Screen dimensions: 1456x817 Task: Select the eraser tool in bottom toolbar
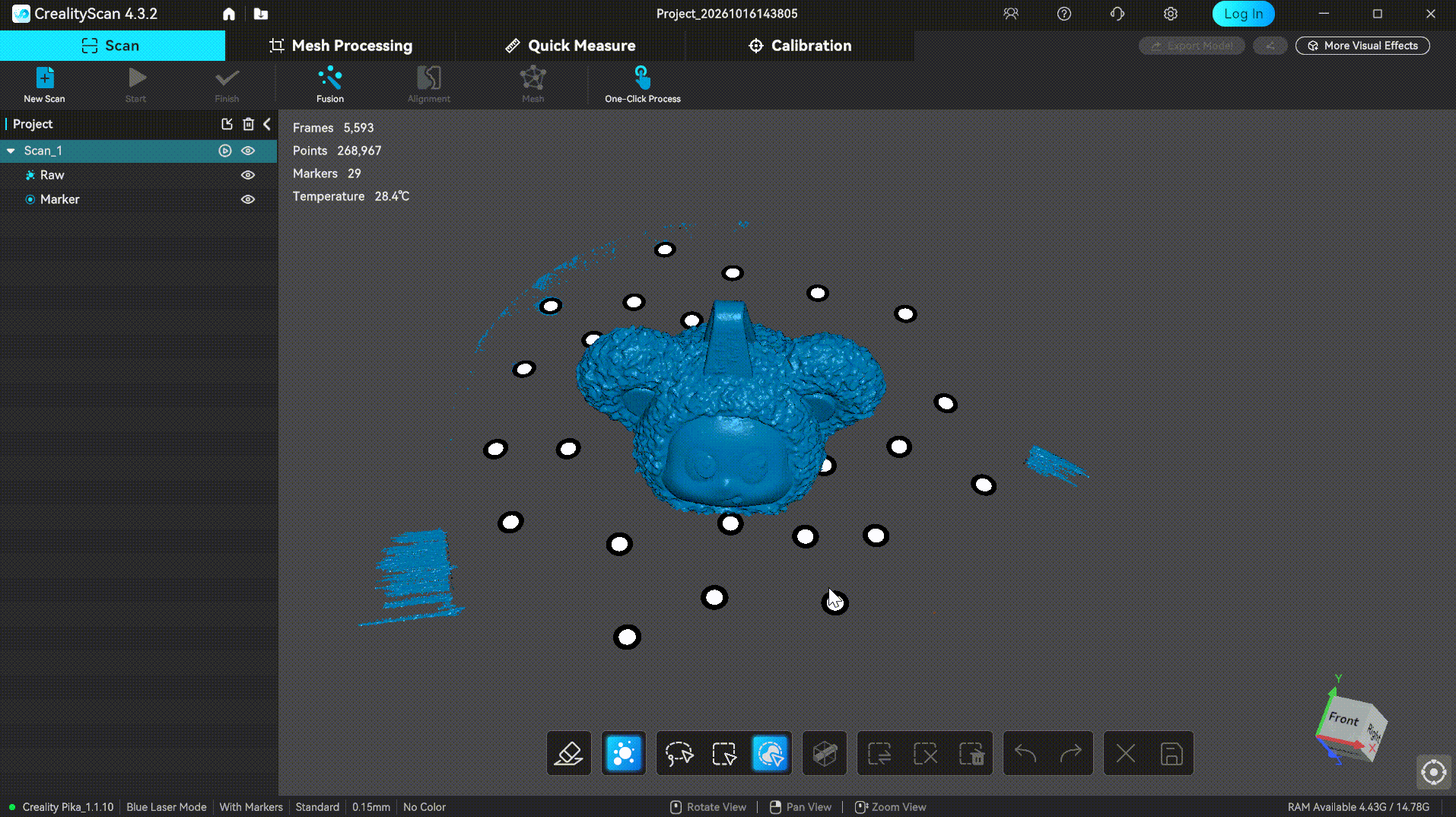569,754
